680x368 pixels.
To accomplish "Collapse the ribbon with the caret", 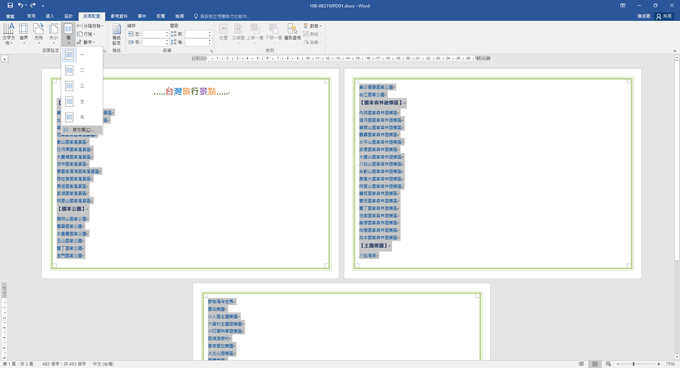I will [675, 51].
